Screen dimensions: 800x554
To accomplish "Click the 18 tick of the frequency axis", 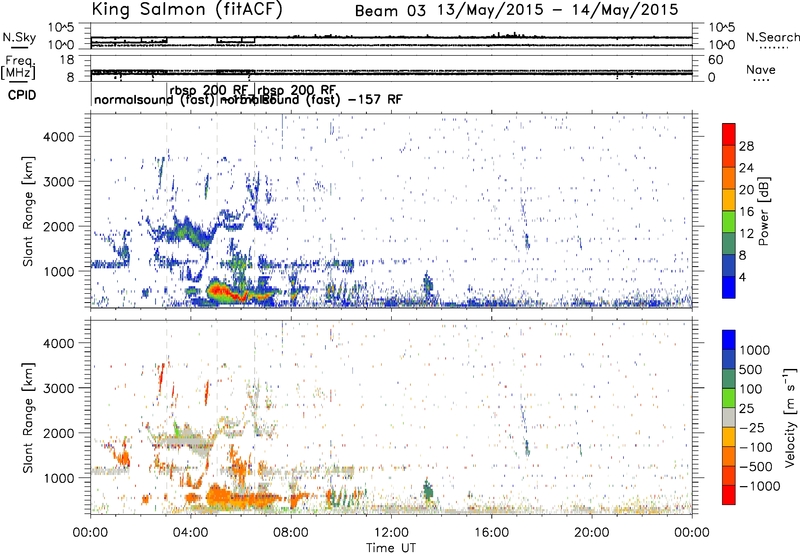I will coord(67,60).
